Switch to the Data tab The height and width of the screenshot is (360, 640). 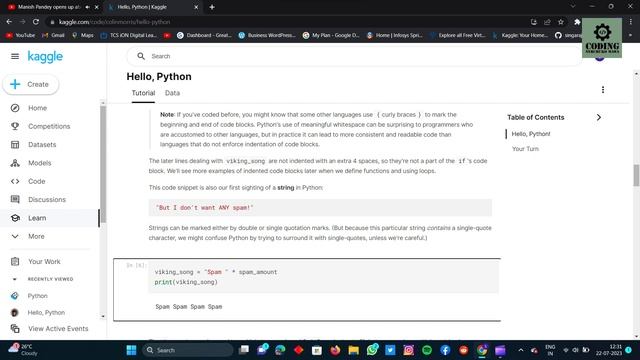click(172, 93)
